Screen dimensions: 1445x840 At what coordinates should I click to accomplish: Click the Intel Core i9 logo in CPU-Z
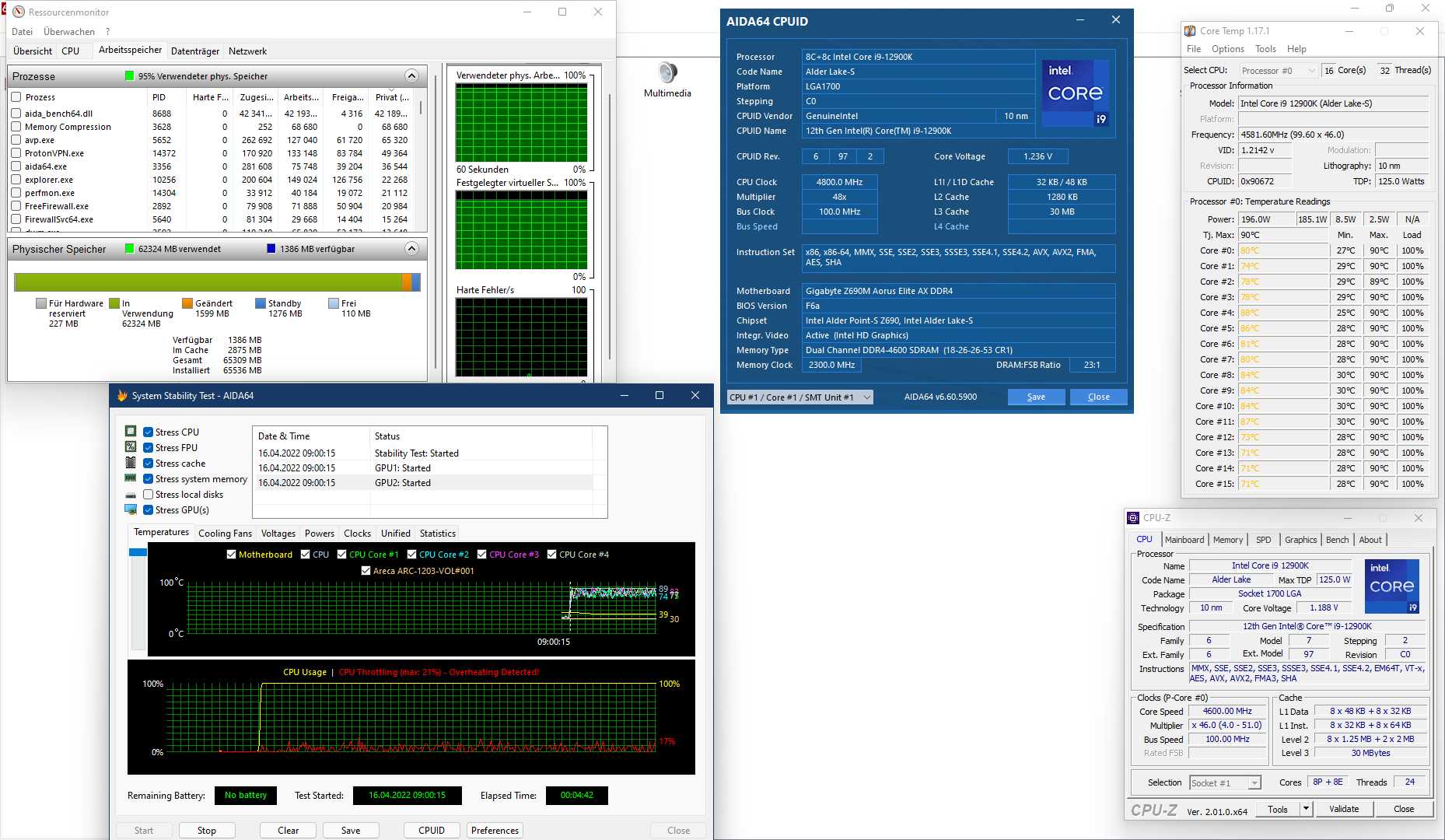(1392, 586)
